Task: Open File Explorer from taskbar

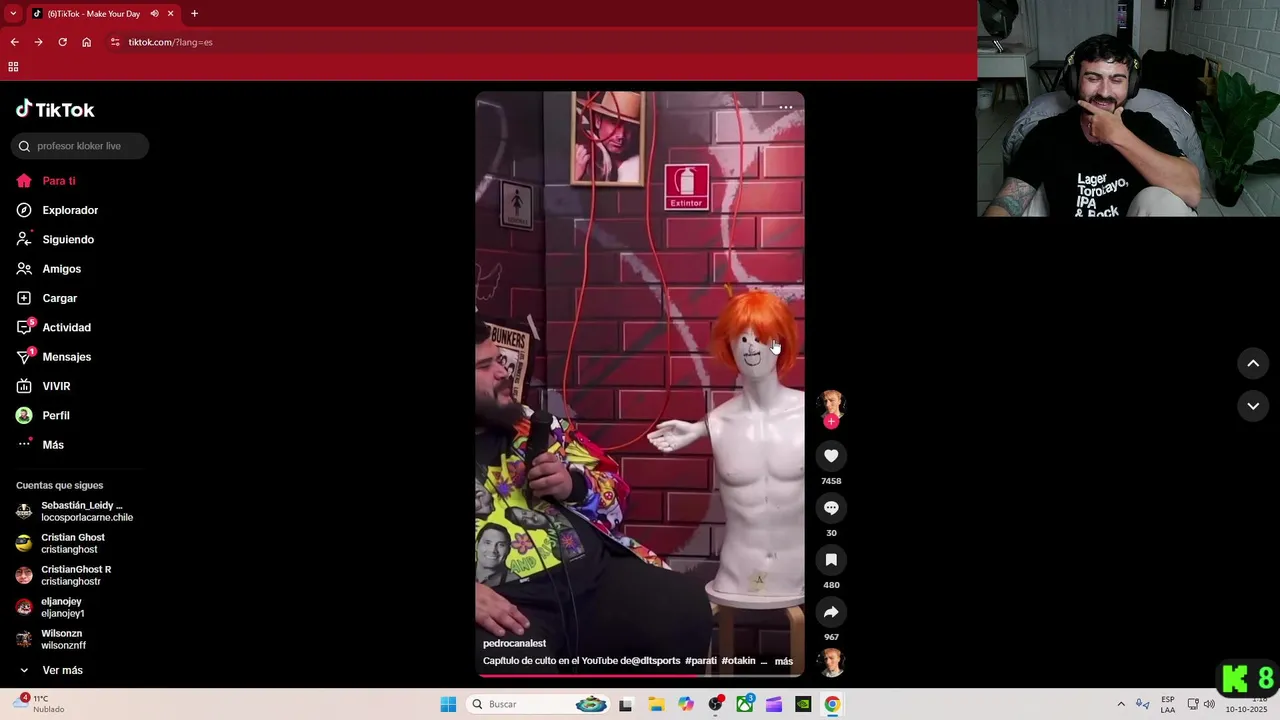Action: click(x=656, y=704)
